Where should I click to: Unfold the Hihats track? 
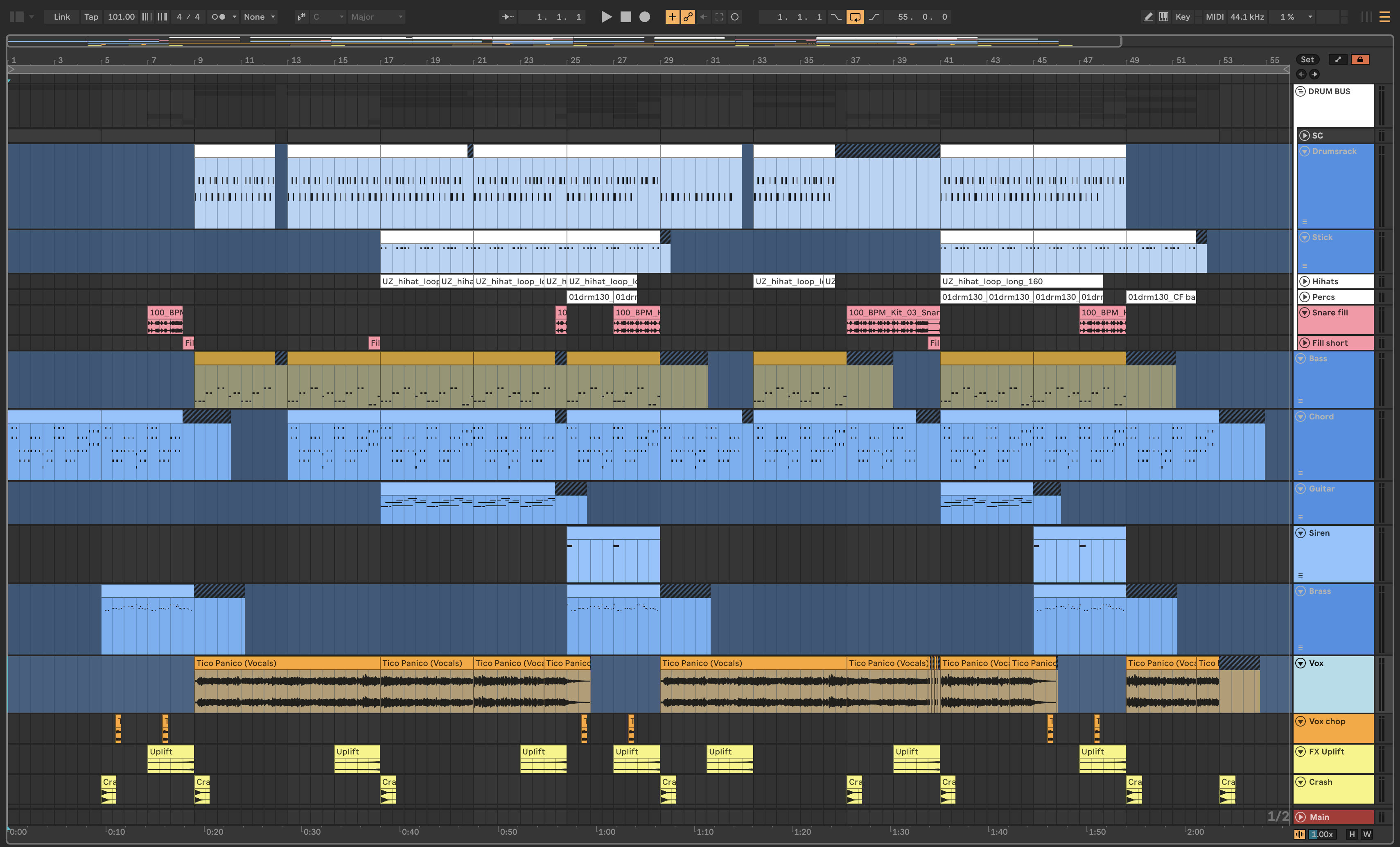(1305, 281)
